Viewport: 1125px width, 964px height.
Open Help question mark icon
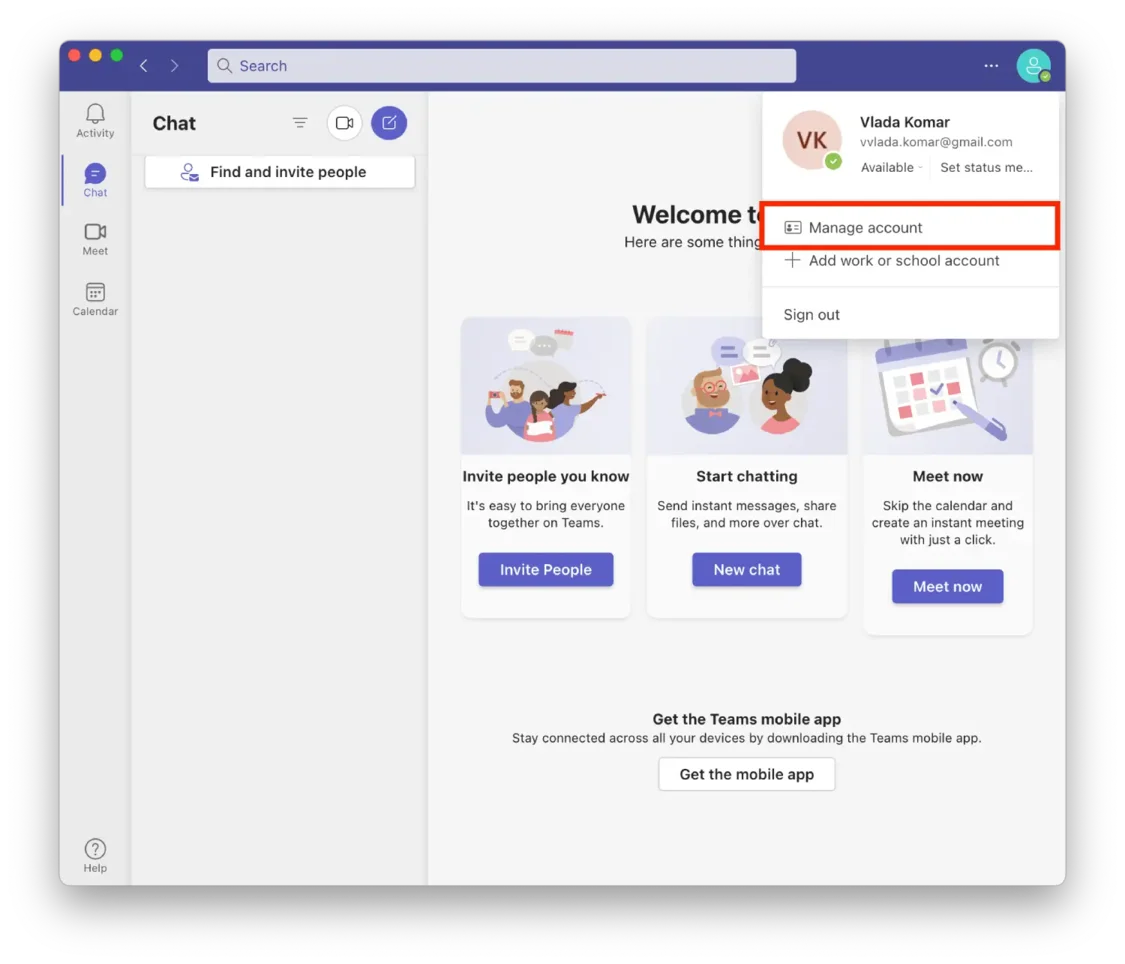[x=95, y=849]
